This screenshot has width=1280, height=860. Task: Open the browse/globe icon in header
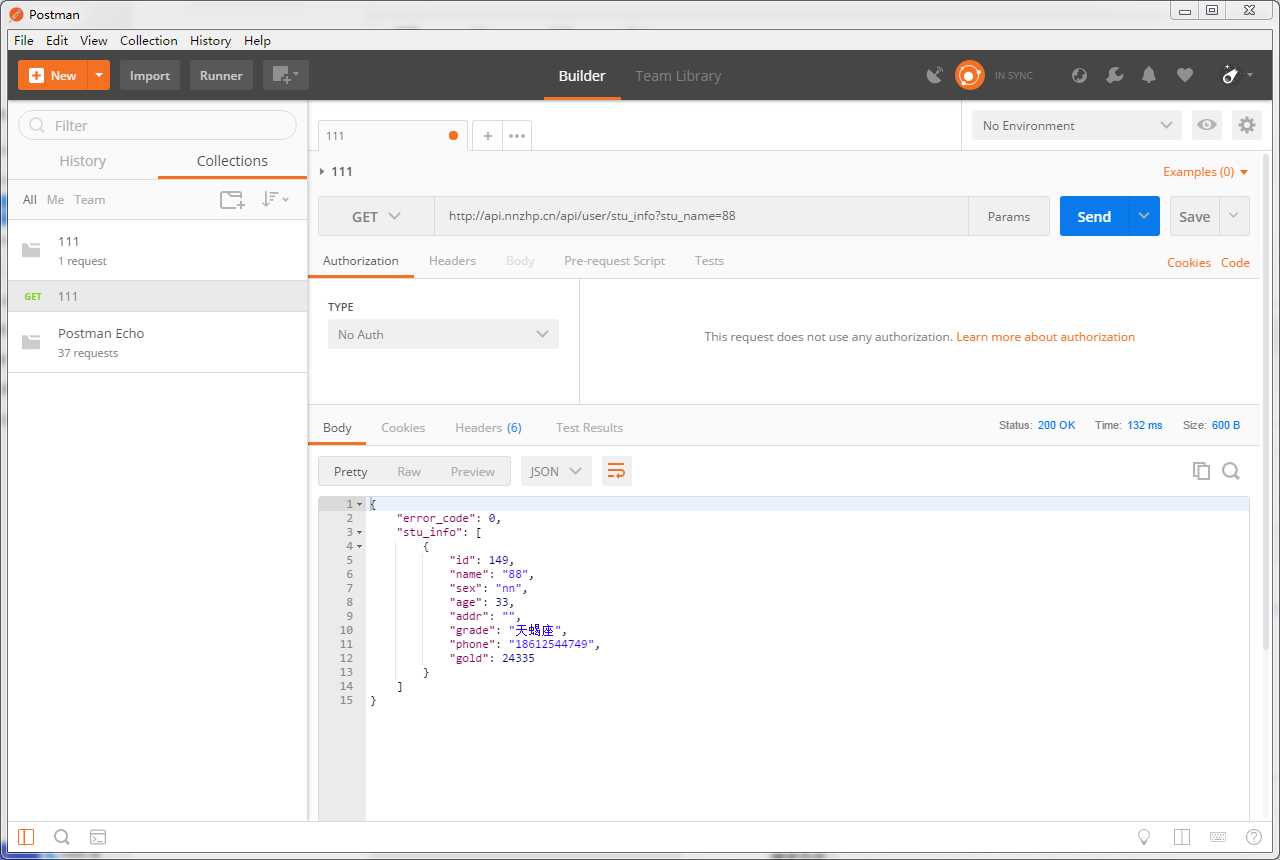click(1079, 75)
